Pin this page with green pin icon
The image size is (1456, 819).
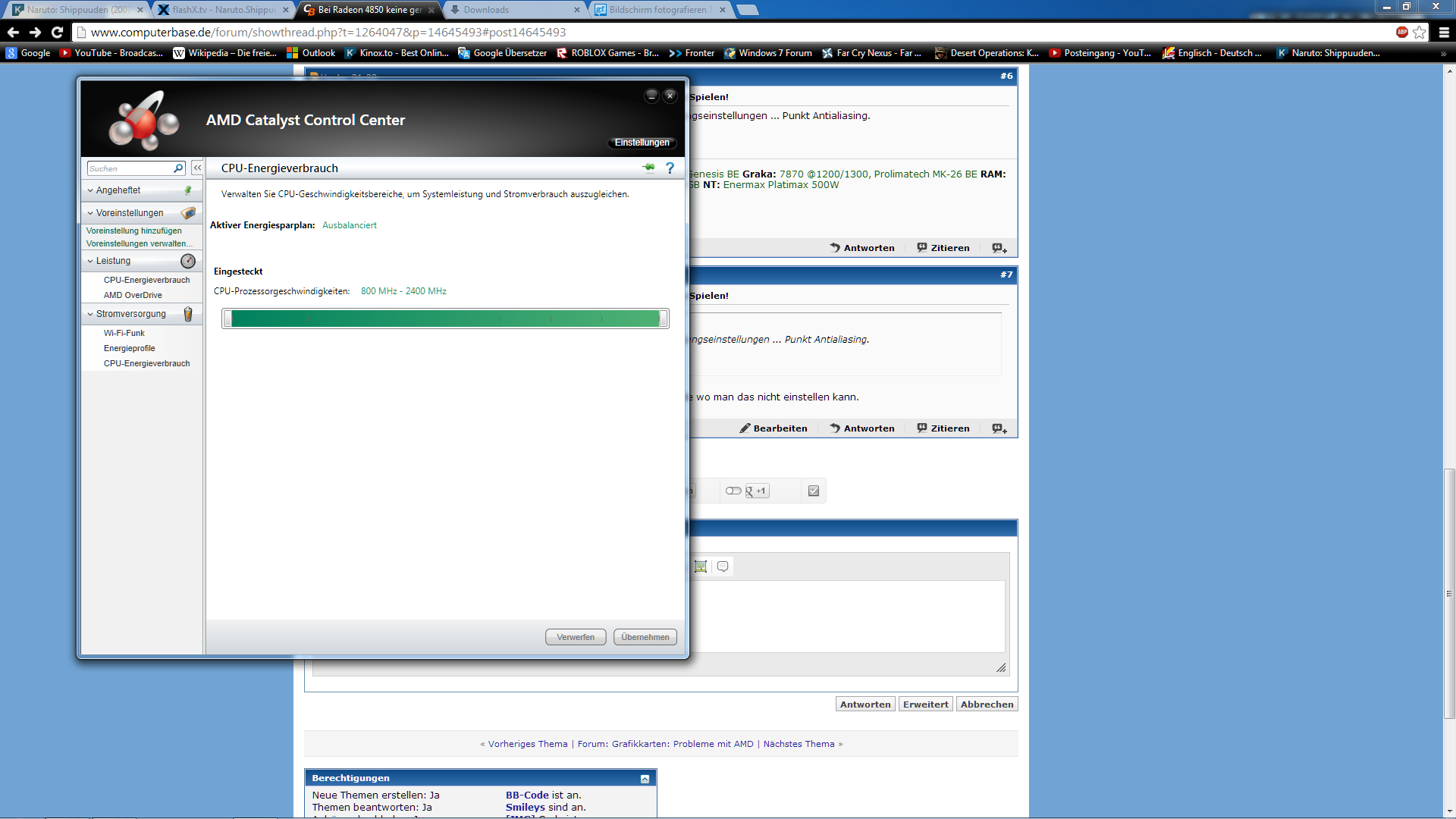tap(648, 168)
